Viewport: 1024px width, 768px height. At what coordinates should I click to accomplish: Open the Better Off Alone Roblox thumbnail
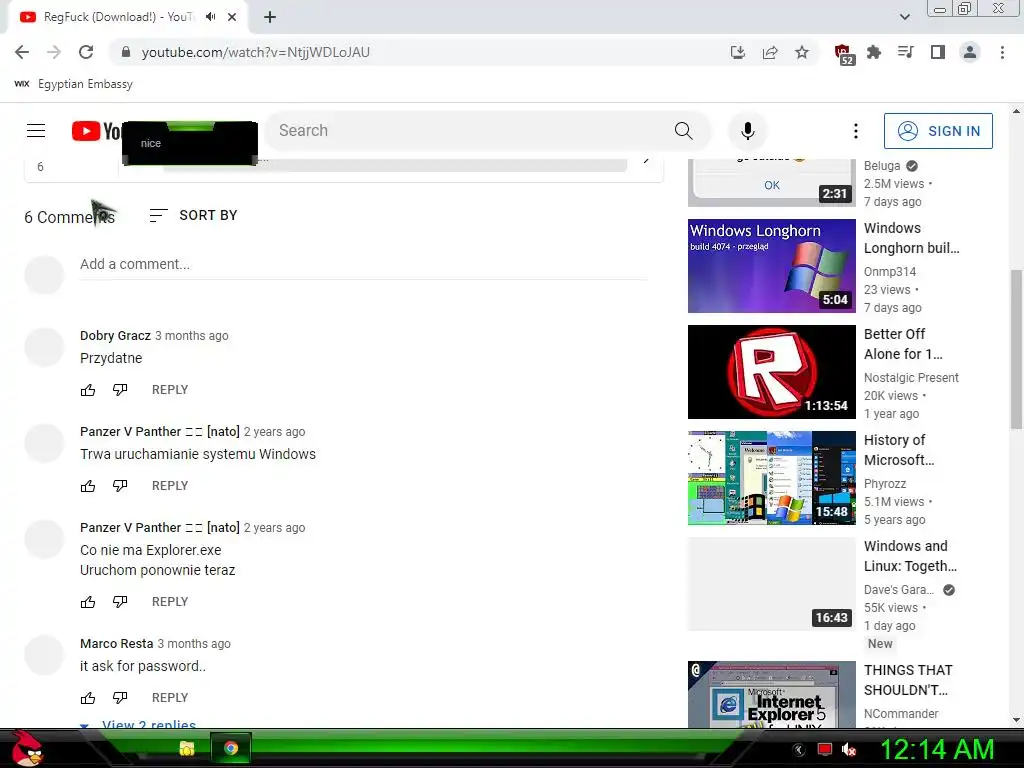click(x=771, y=372)
